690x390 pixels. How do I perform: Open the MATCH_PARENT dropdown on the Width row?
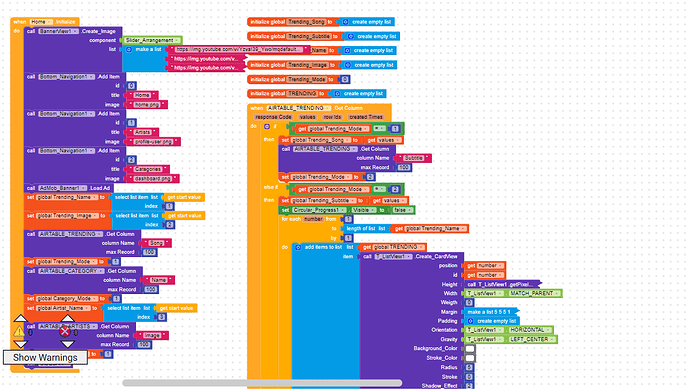534,293
